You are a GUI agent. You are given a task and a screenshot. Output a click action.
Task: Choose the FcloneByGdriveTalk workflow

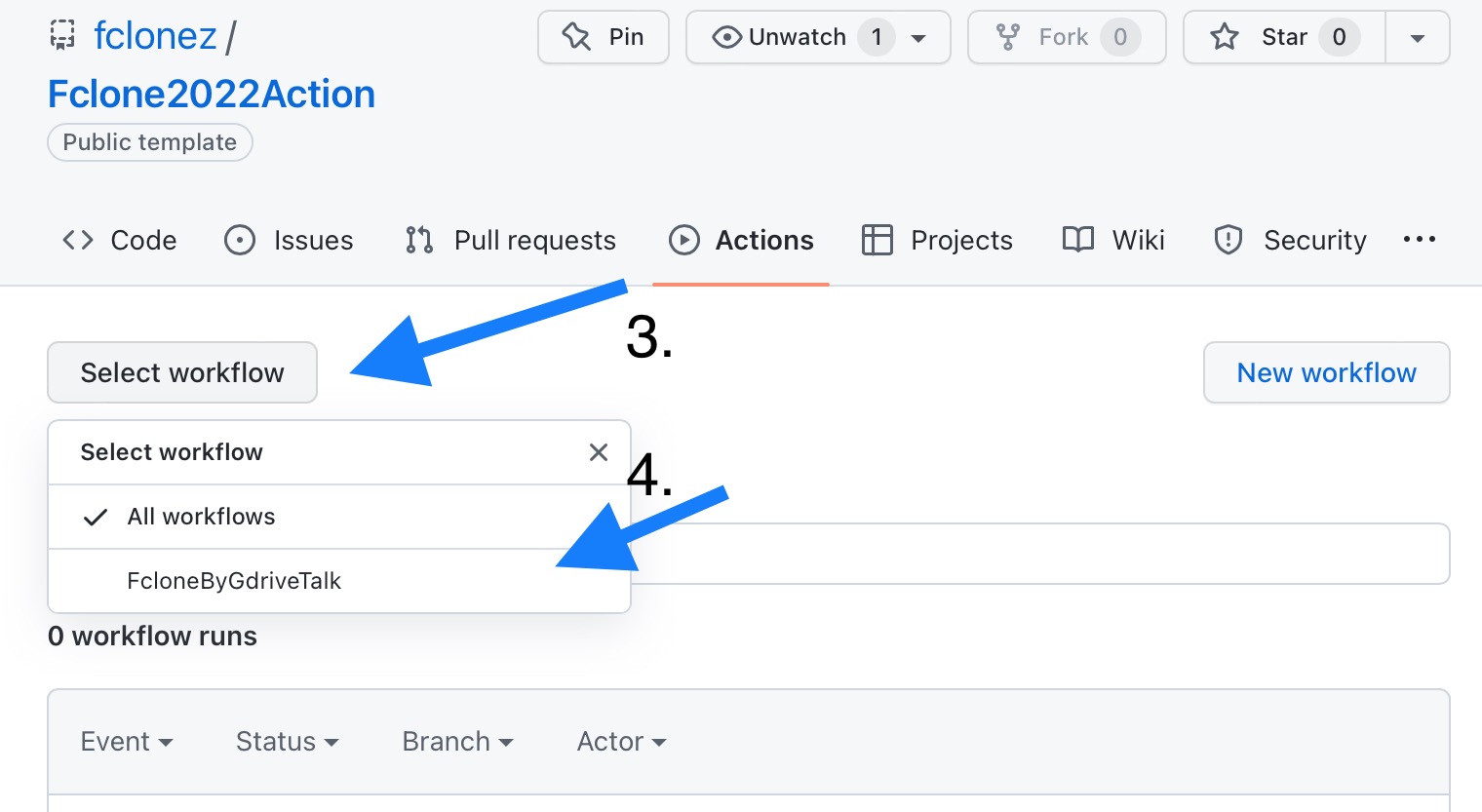(234, 581)
